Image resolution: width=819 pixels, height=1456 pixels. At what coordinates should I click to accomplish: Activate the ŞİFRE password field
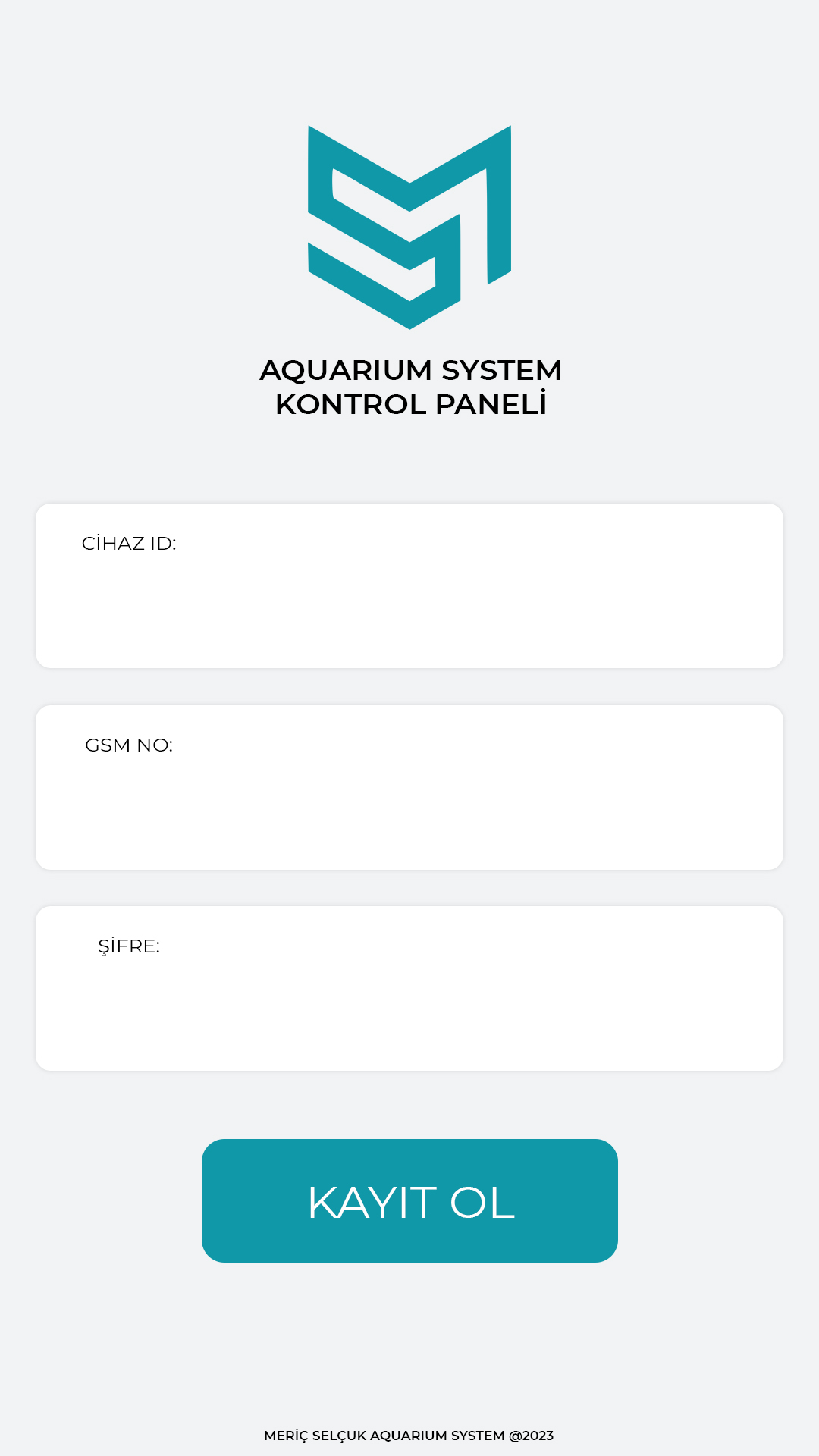click(x=409, y=988)
